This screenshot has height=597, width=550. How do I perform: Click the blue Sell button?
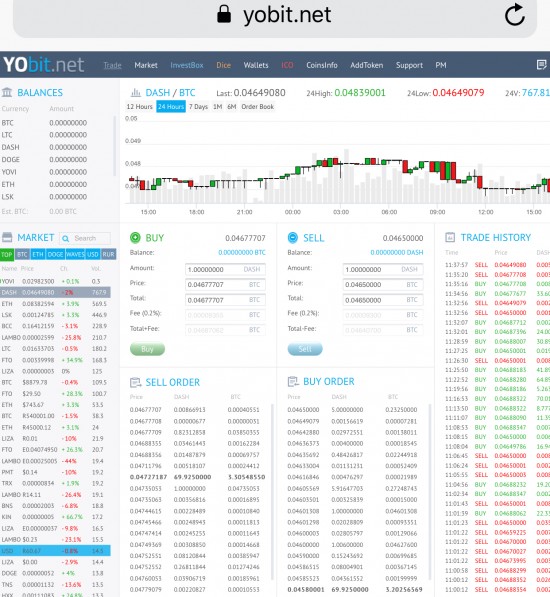tap(305, 349)
